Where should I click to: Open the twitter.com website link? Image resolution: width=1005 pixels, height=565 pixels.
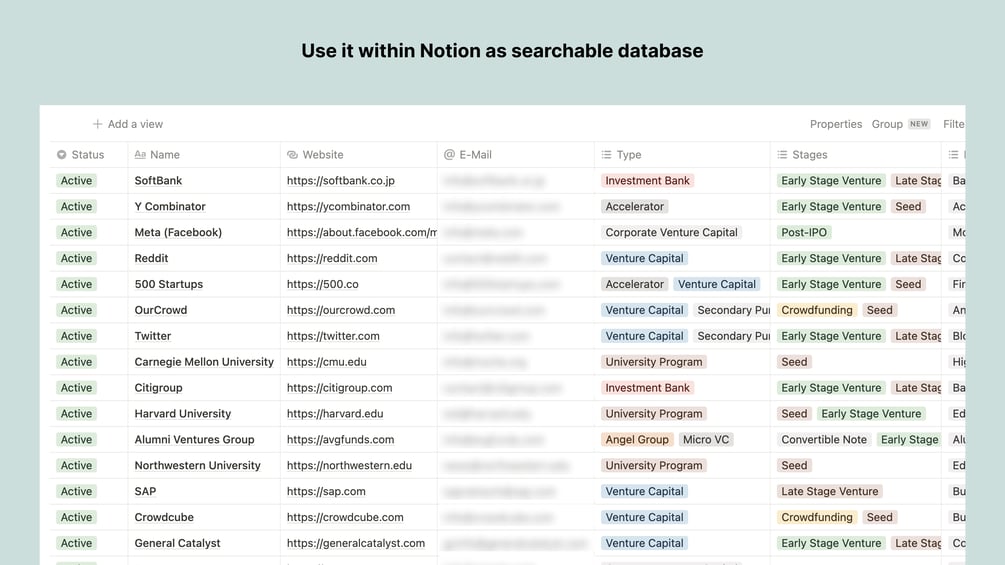tap(333, 336)
